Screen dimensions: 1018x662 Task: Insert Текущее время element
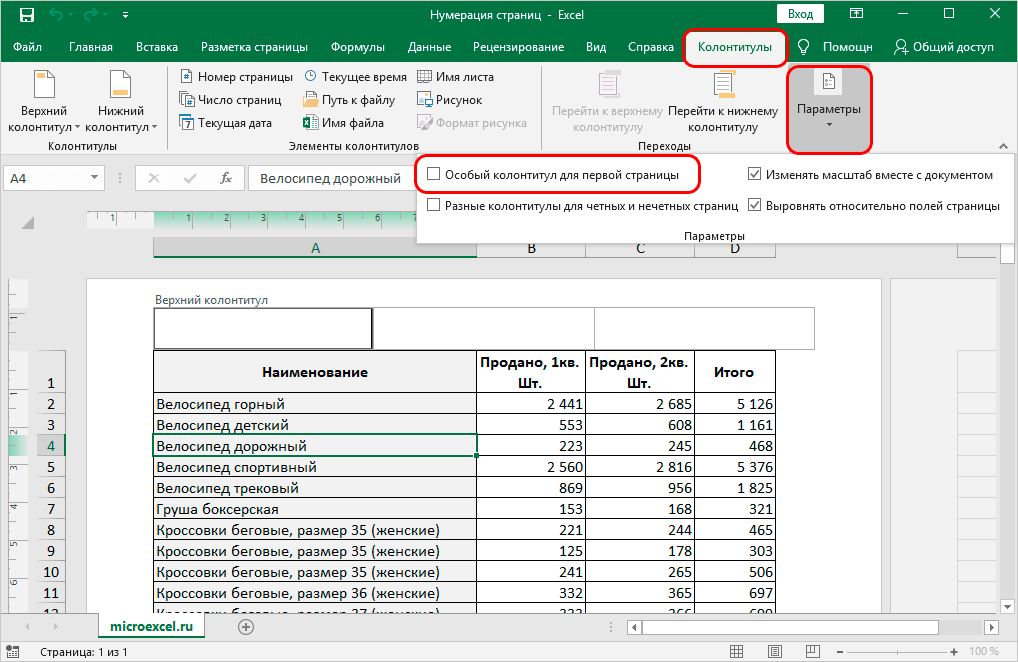[355, 77]
